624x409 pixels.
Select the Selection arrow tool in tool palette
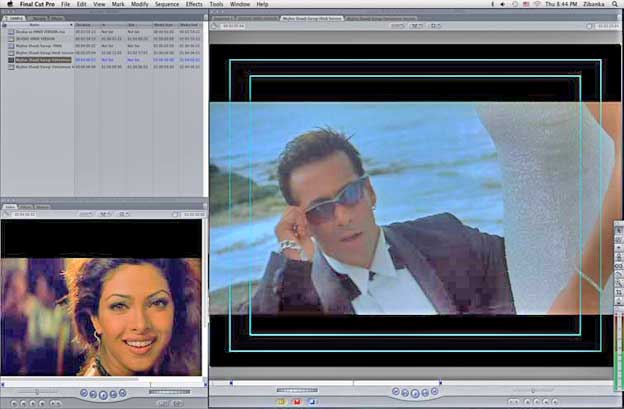(x=618, y=231)
